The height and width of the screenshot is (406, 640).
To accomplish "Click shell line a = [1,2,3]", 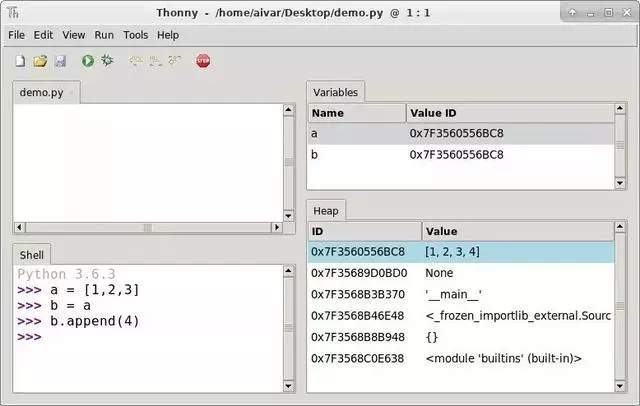I will [95, 290].
